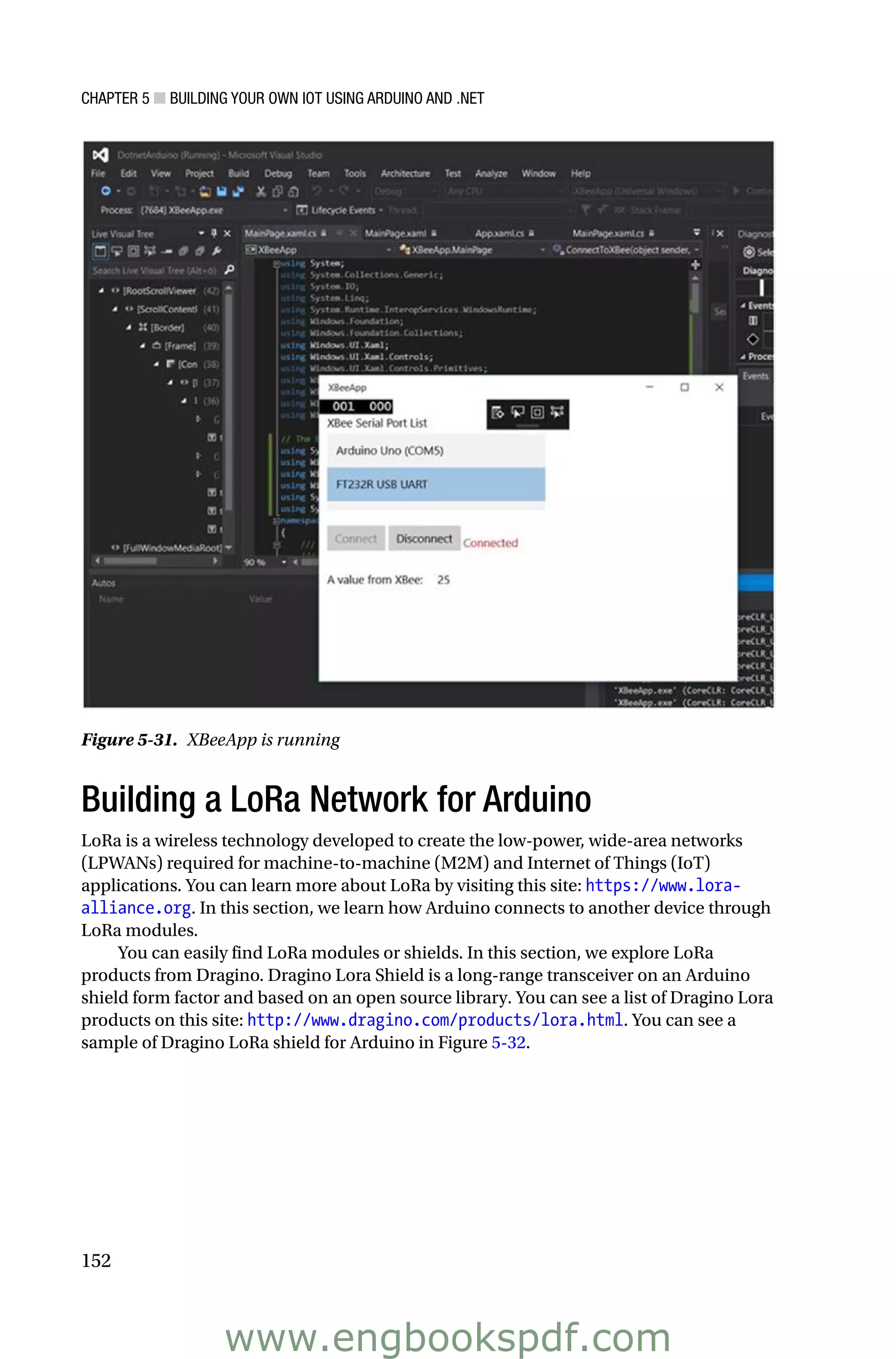Click the Navigate Backward toolbar icon

pyautogui.click(x=106, y=191)
